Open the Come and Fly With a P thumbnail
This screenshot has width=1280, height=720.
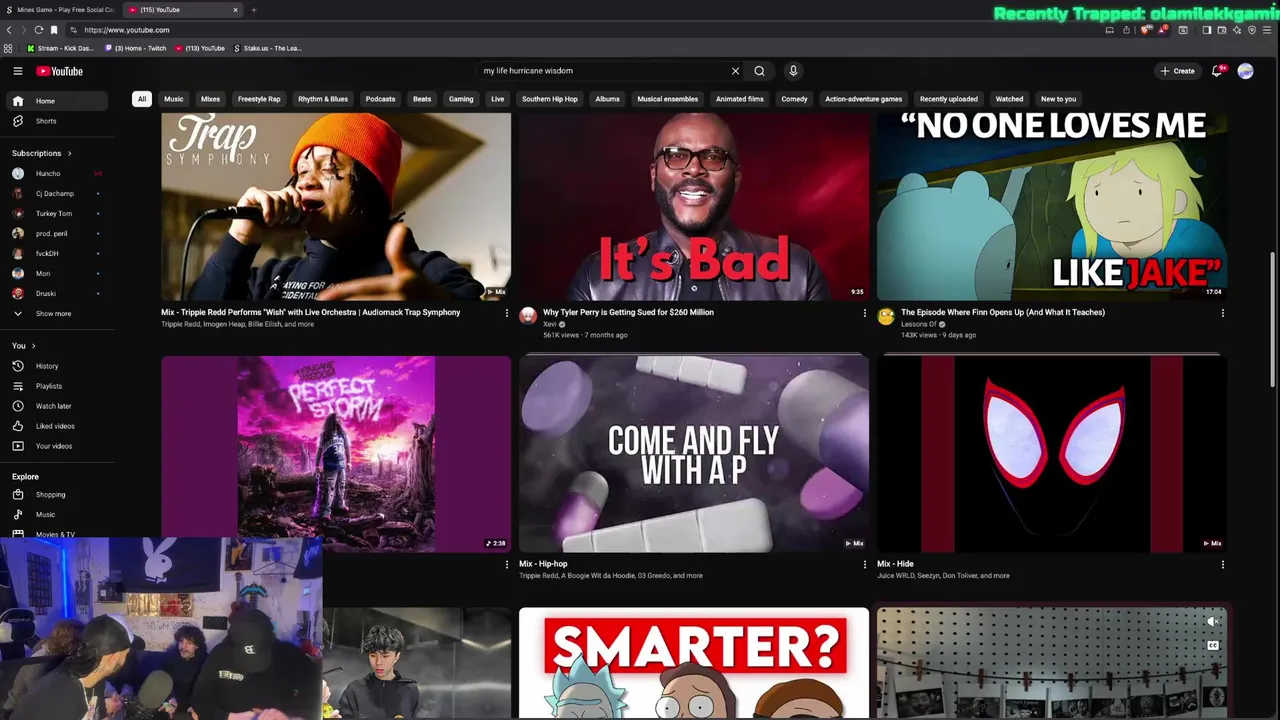coord(694,454)
